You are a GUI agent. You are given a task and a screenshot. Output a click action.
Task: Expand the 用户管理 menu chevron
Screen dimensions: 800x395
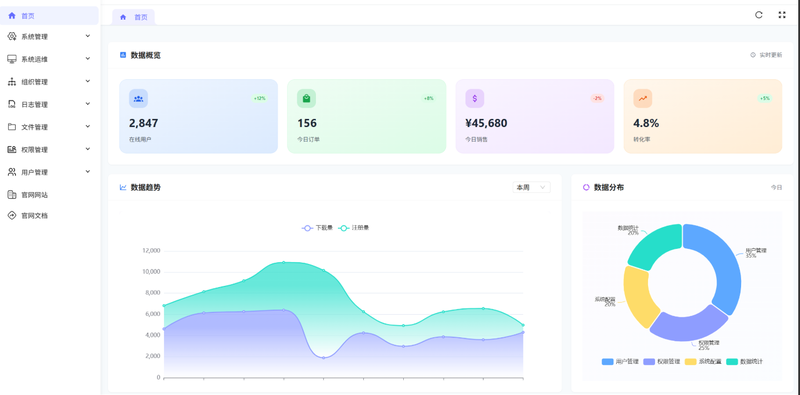[88, 171]
